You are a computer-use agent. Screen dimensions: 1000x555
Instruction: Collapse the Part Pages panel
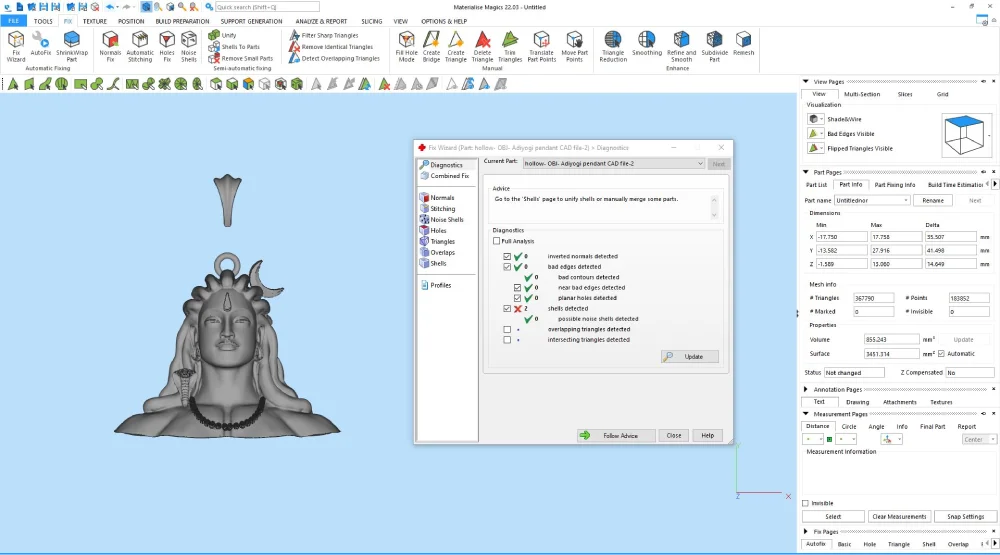(x=805, y=172)
